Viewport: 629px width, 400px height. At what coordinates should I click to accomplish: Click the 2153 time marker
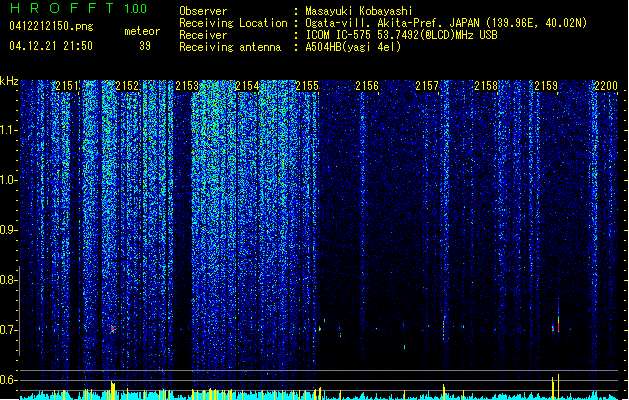pyautogui.click(x=187, y=86)
